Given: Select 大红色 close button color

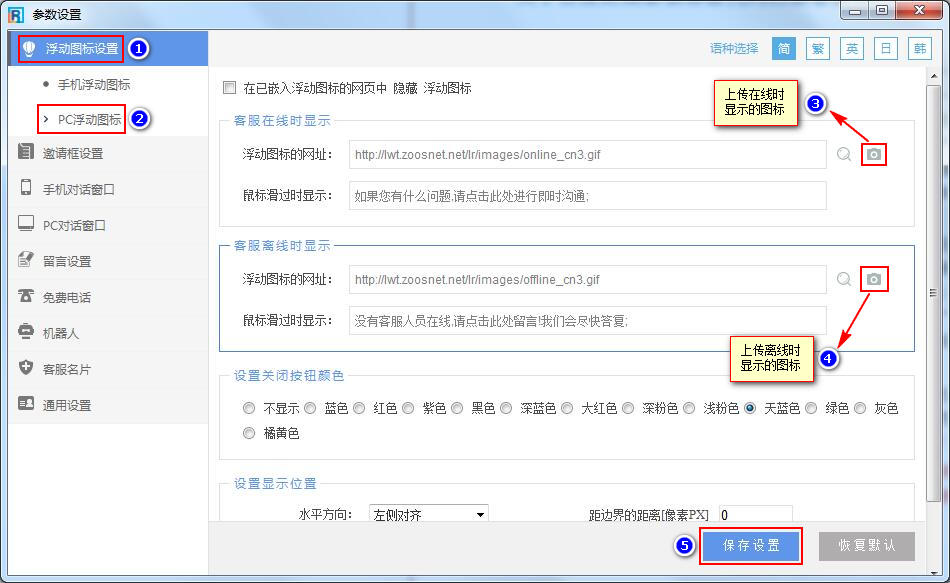Looking at the screenshot, I should coord(567,408).
